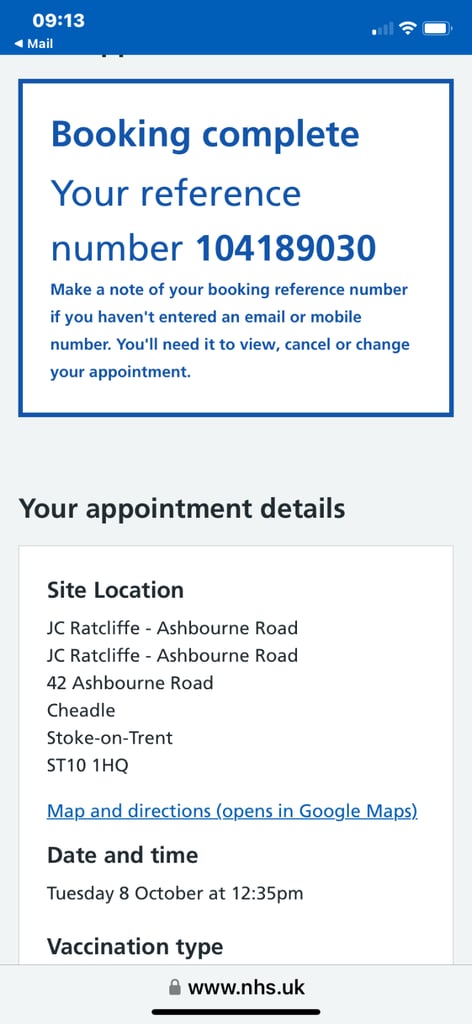This screenshot has width=472, height=1024.
Task: Tap the padlock icon beside www.nhs.uk
Action: (174, 987)
